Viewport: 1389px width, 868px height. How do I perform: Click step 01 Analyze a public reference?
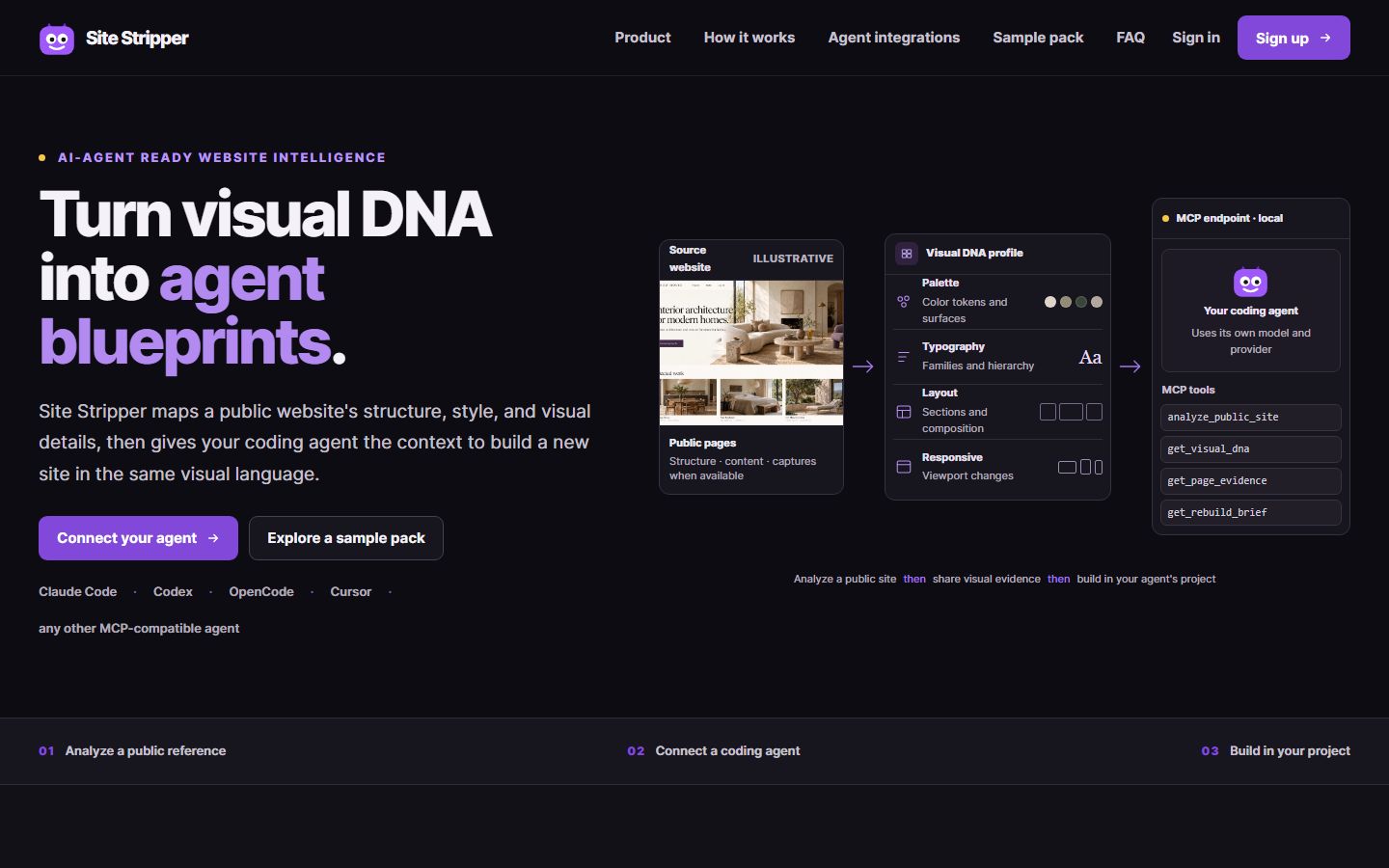[132, 751]
